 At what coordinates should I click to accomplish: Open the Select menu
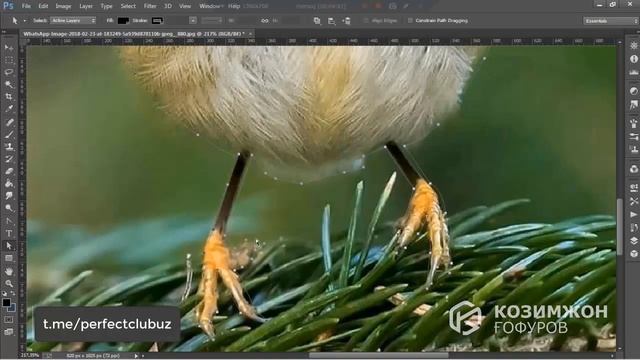point(128,6)
